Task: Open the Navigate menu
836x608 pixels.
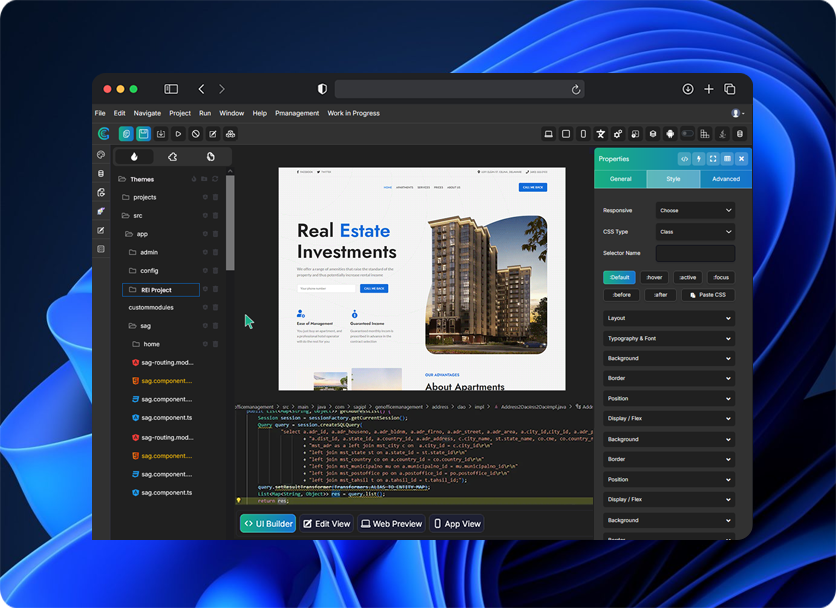Action: tap(147, 113)
